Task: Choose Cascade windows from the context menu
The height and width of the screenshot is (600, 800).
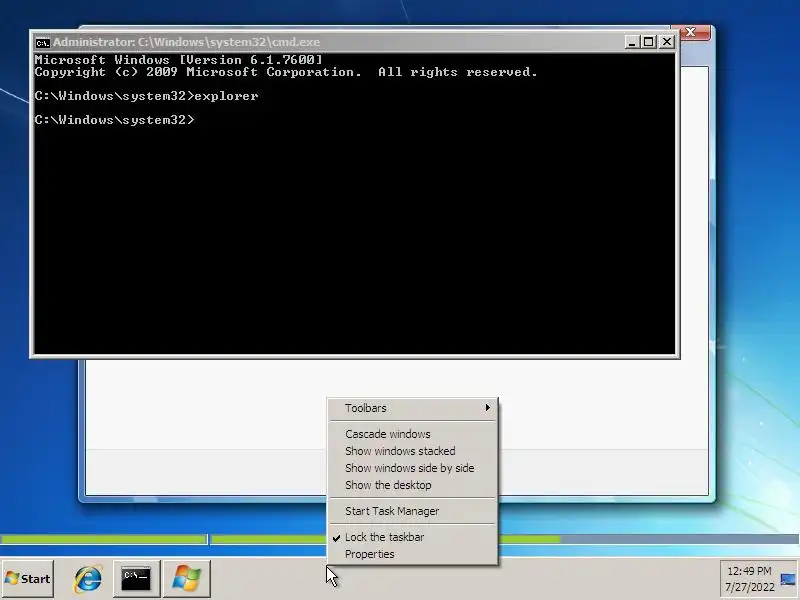Action: [413, 434]
